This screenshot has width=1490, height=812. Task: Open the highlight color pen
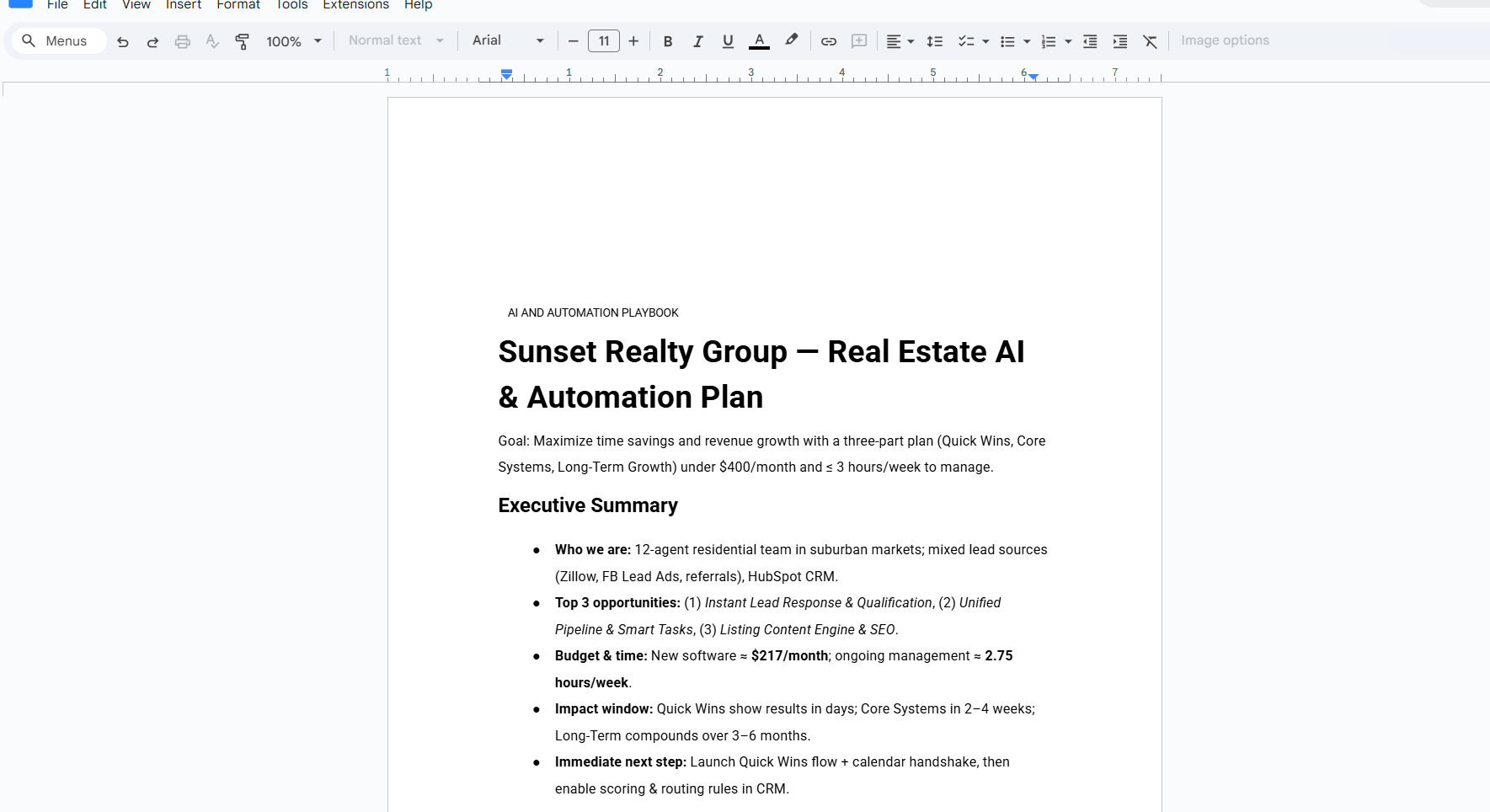pyautogui.click(x=791, y=40)
